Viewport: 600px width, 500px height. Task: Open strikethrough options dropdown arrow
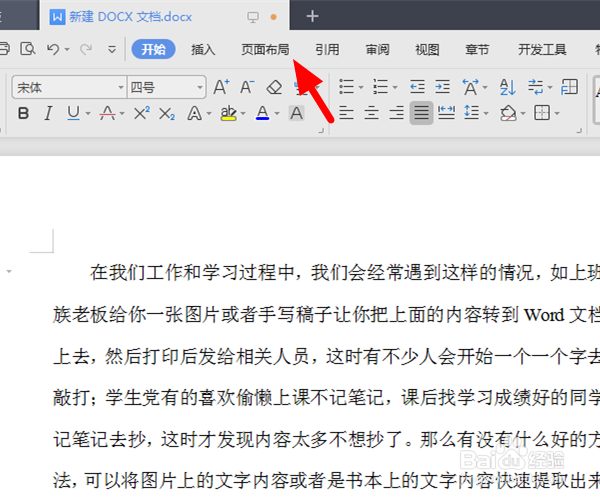click(122, 114)
